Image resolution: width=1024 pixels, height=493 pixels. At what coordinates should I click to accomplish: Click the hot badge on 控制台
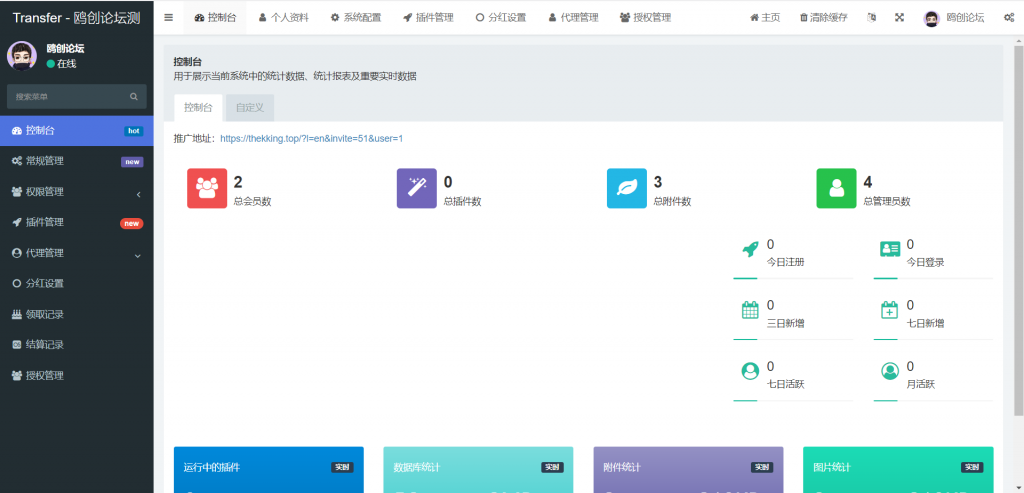click(133, 131)
